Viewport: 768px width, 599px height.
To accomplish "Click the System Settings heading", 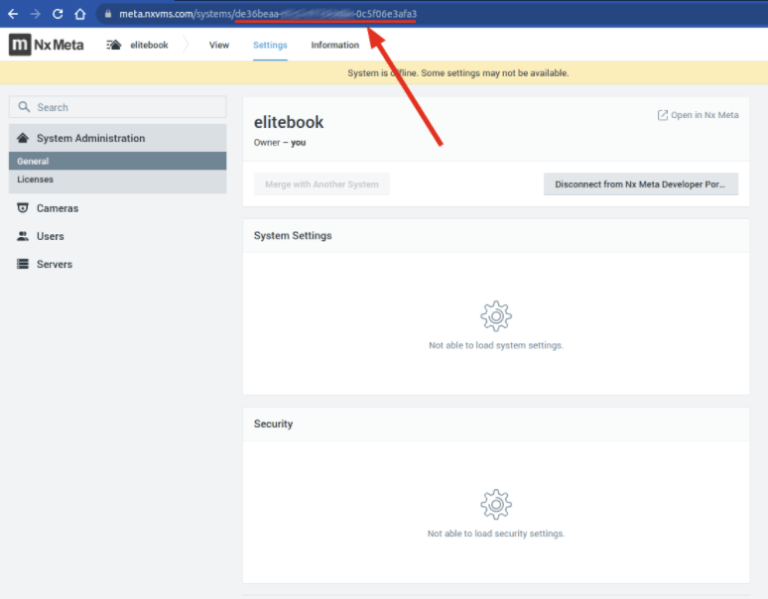I will coord(292,236).
